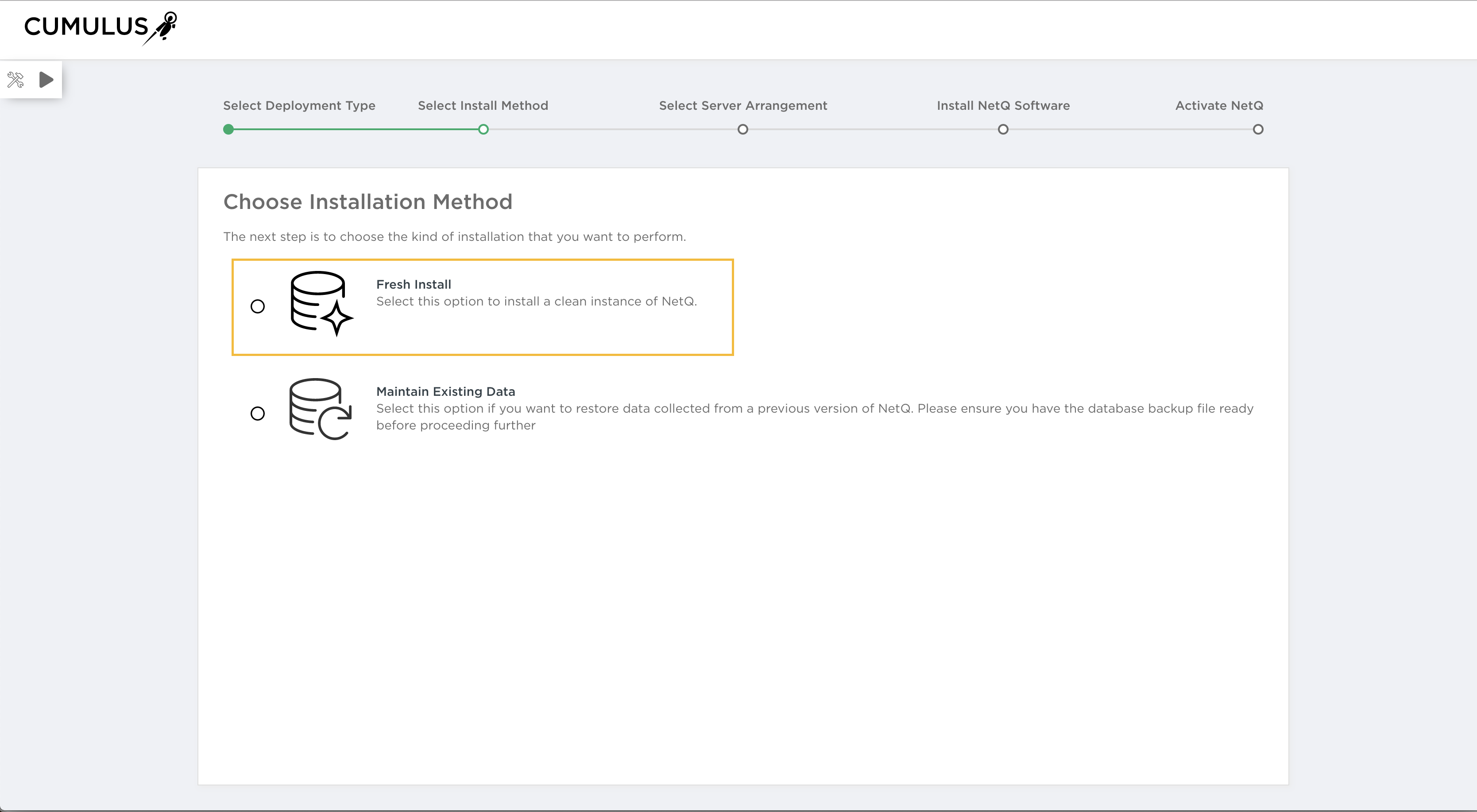Click the Select Install Method progress circle
Image resolution: width=1477 pixels, height=812 pixels.
pos(483,130)
